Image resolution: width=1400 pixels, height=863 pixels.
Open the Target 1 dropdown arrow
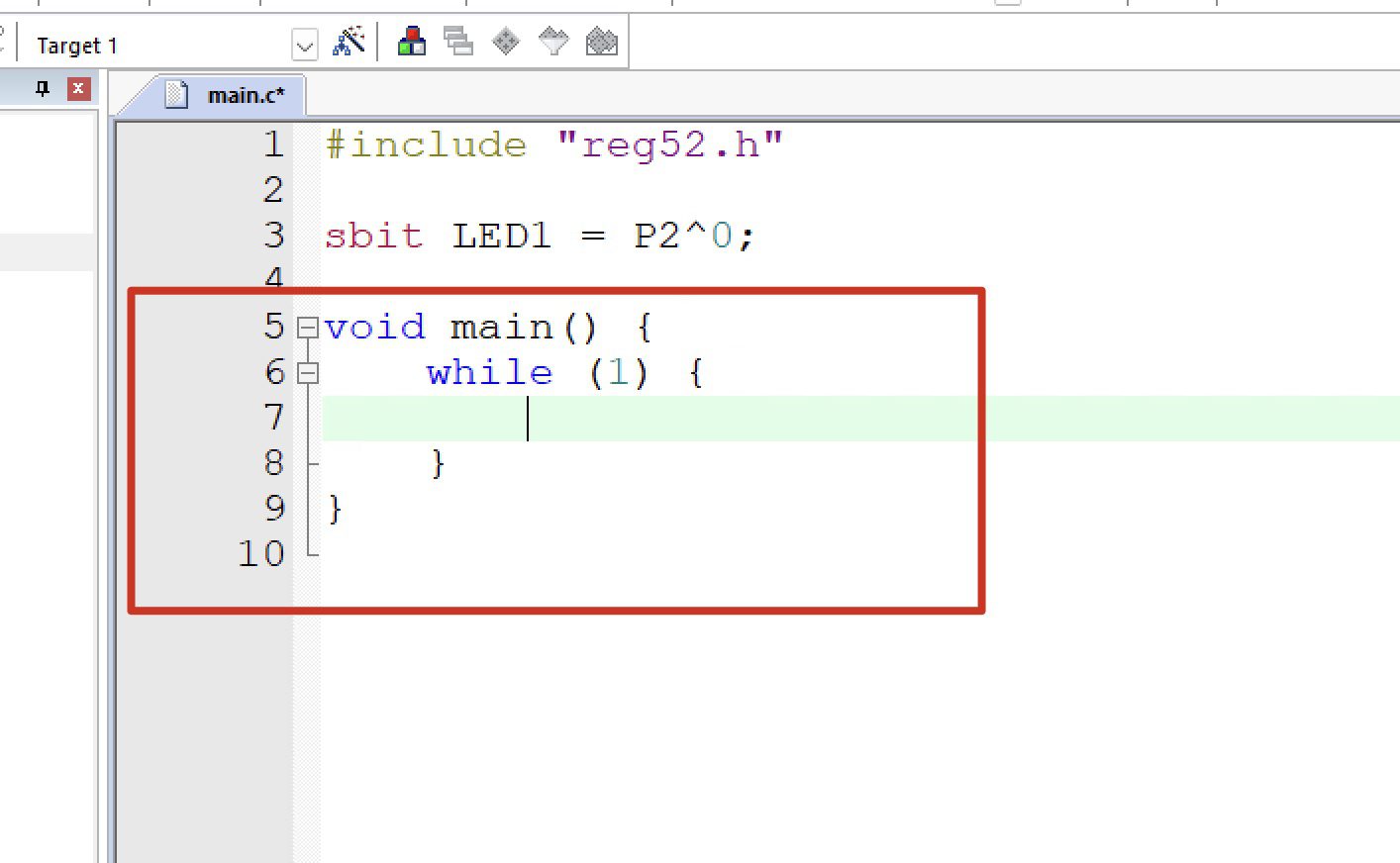tap(305, 45)
